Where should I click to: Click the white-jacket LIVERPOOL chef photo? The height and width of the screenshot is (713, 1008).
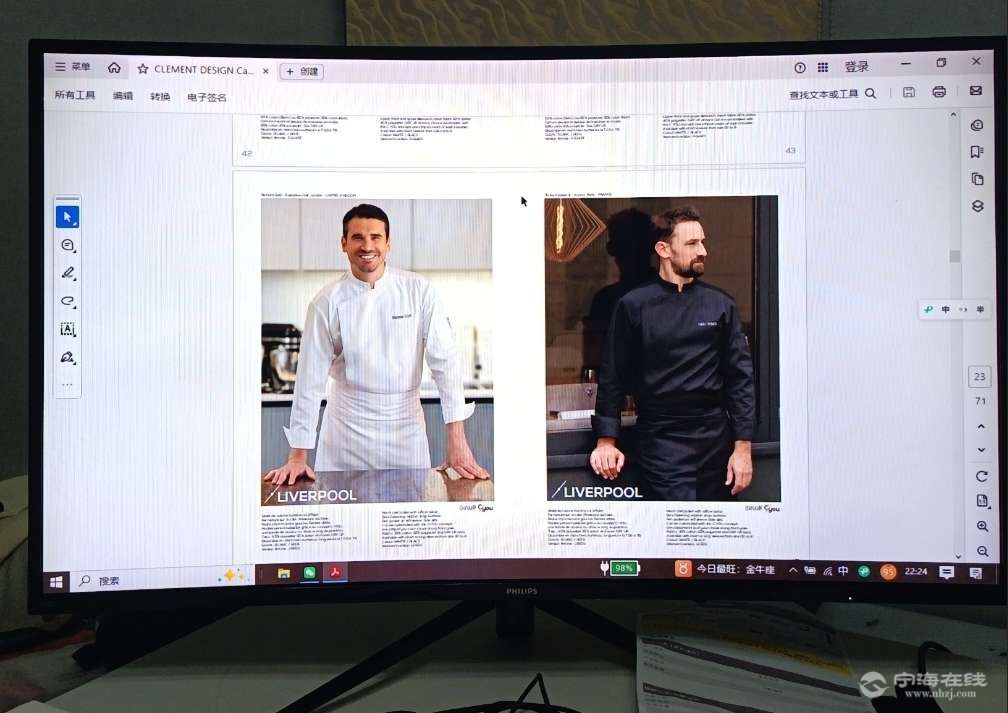(x=377, y=351)
